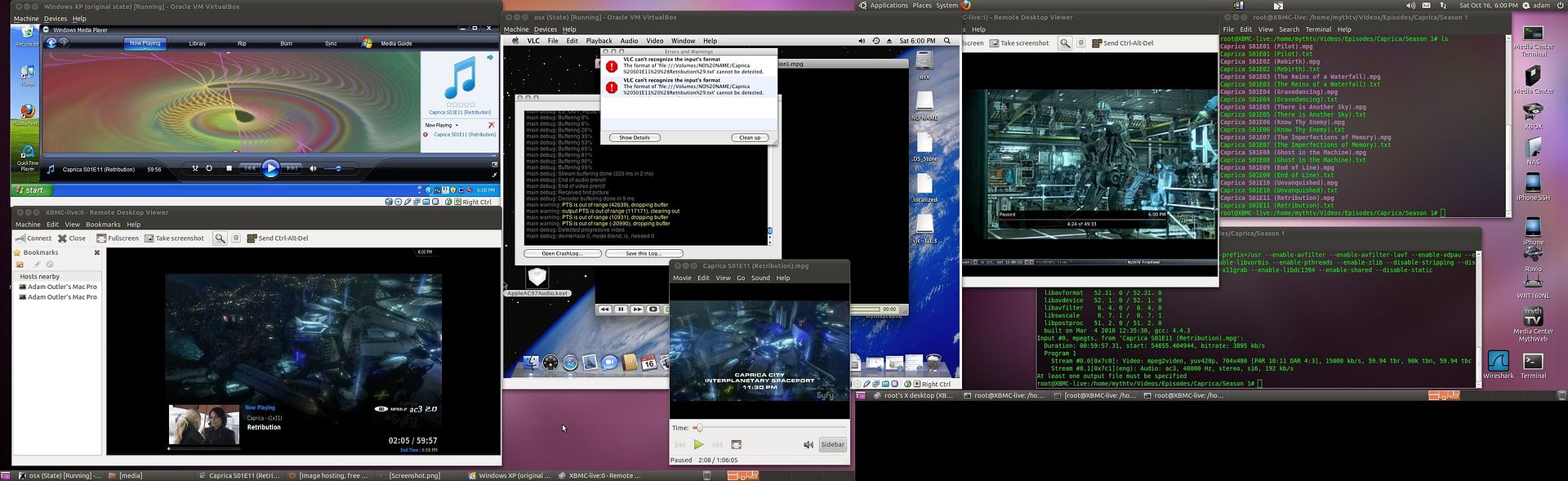Image resolution: width=1568 pixels, height=481 pixels.
Task: Clear the Media Player playlist with red X
Action: pyautogui.click(x=491, y=125)
